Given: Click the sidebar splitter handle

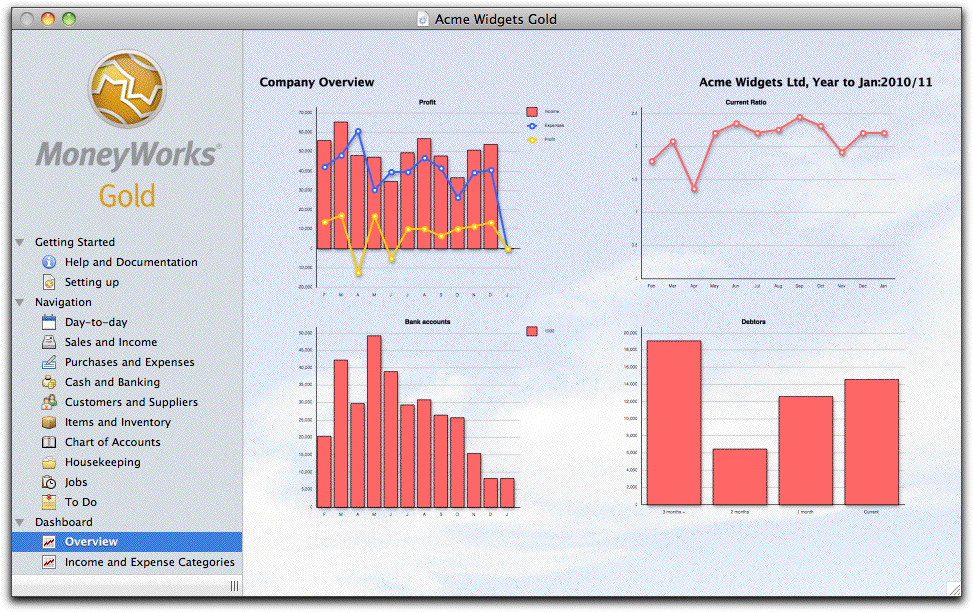Looking at the screenshot, I should pyautogui.click(x=234, y=586).
